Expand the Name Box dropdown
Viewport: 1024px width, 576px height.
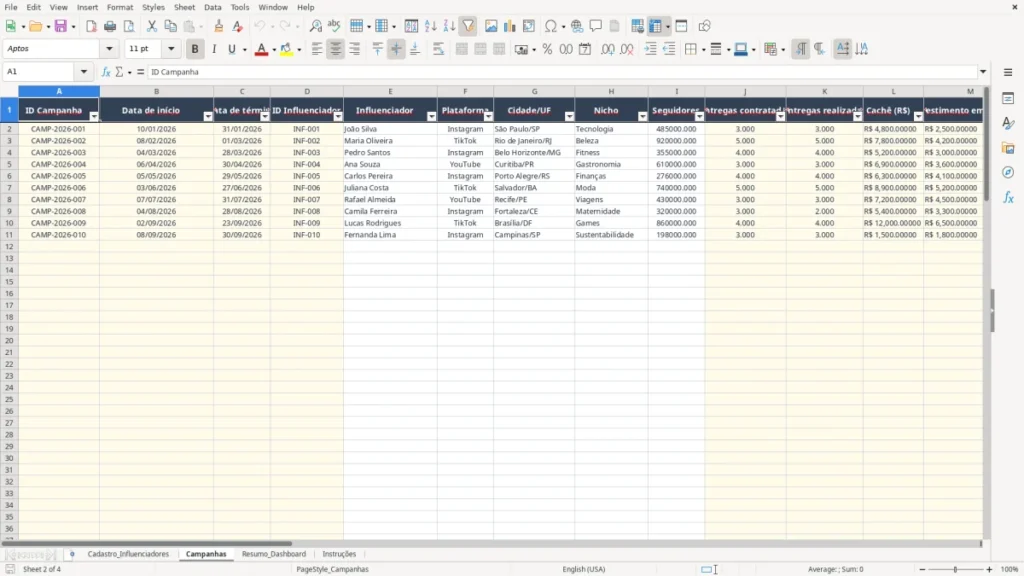[x=84, y=72]
